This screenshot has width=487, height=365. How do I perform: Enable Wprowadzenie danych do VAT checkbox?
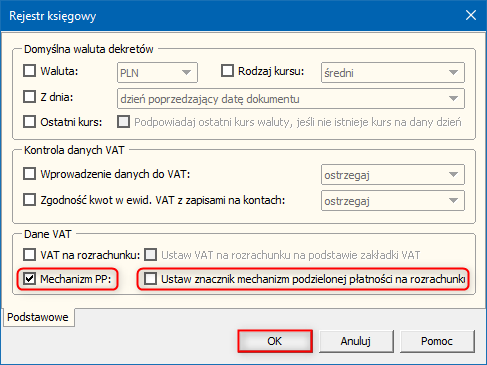29,174
